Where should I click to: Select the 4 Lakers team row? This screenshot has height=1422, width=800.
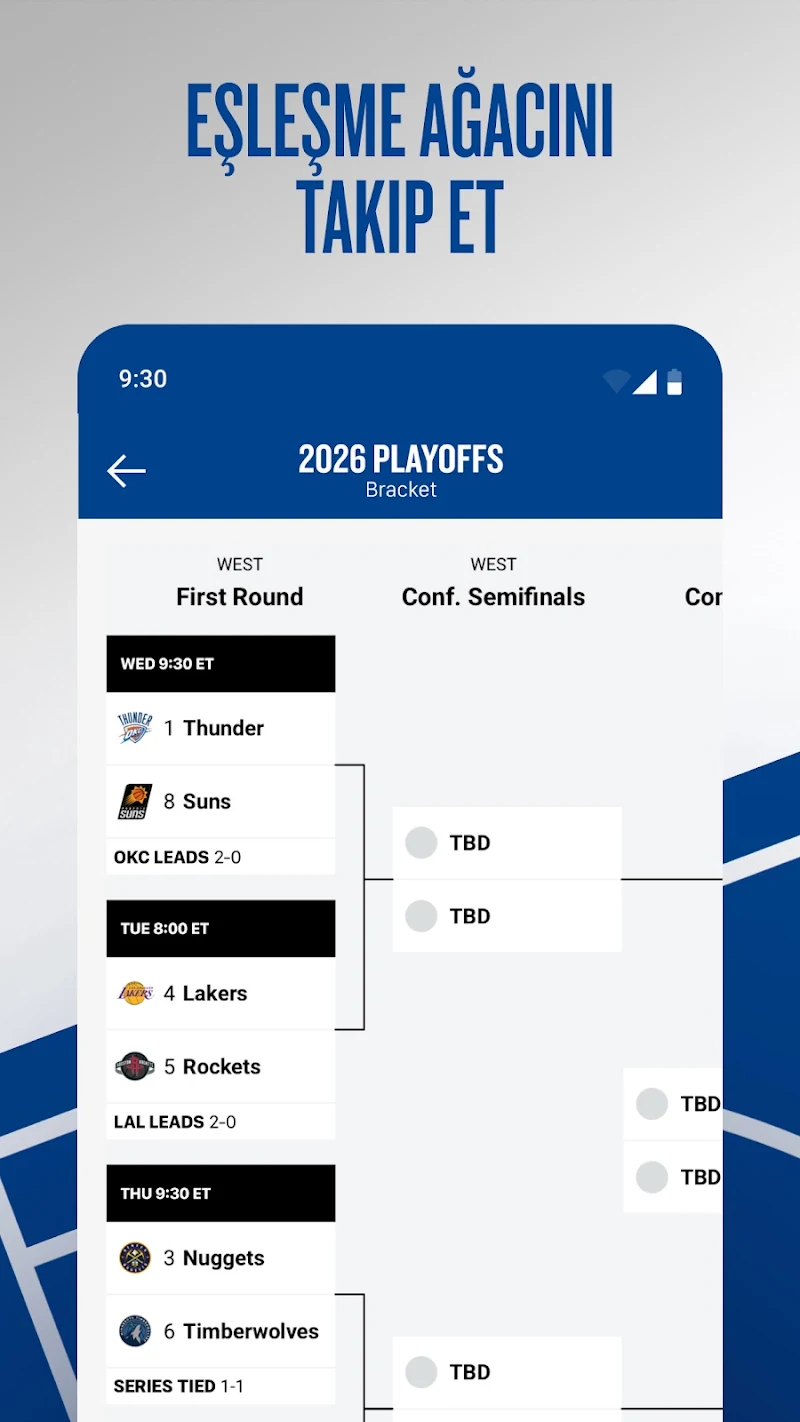click(221, 993)
